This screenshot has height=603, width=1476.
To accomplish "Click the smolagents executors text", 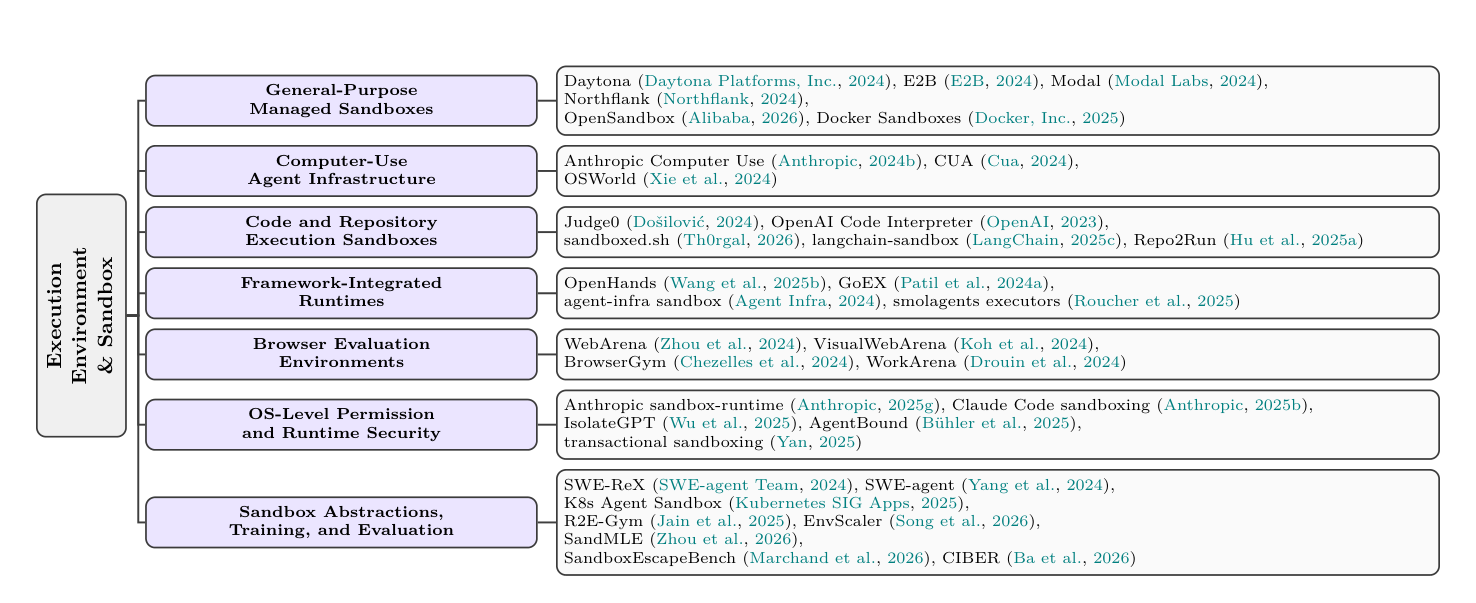I will tap(978, 301).
